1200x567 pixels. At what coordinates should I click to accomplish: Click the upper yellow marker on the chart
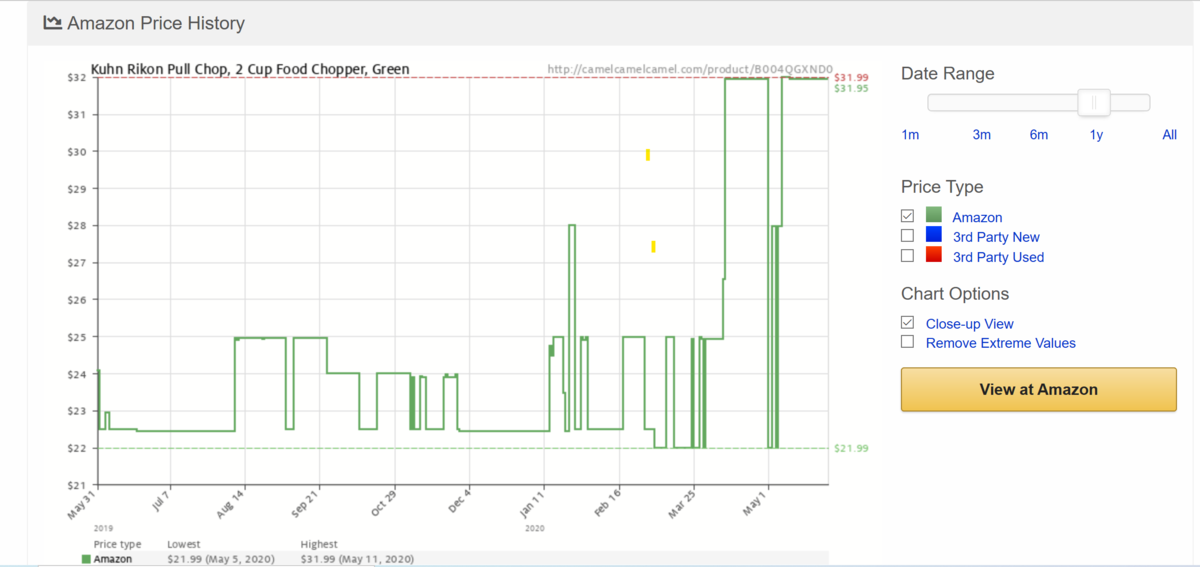pyautogui.click(x=648, y=154)
